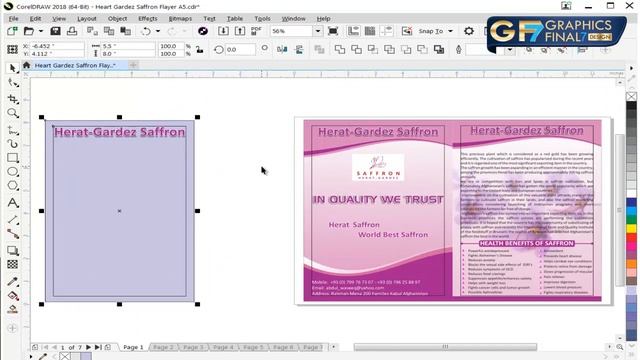Toggle the Lock ratio padlock

coord(200,50)
